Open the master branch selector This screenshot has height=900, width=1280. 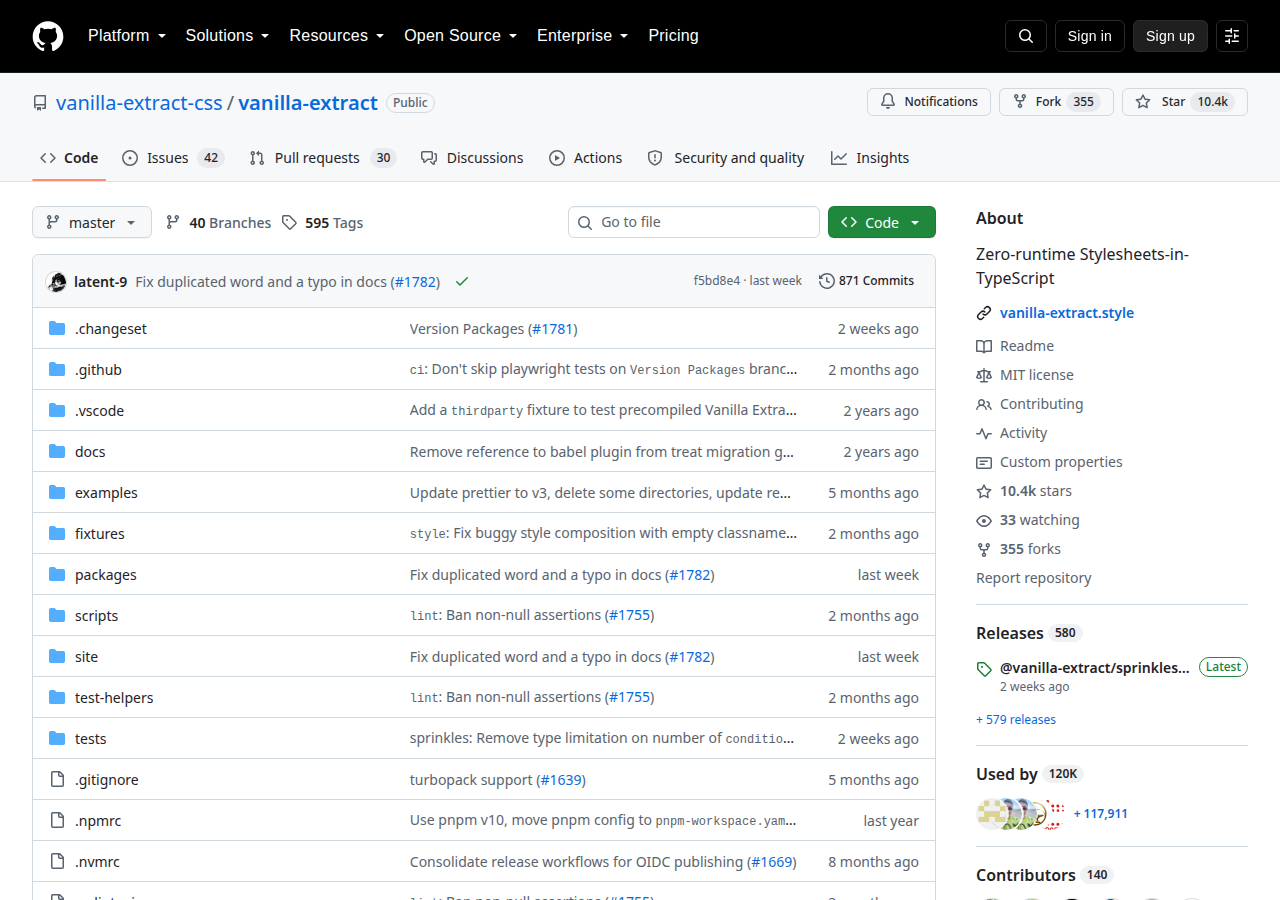click(92, 222)
